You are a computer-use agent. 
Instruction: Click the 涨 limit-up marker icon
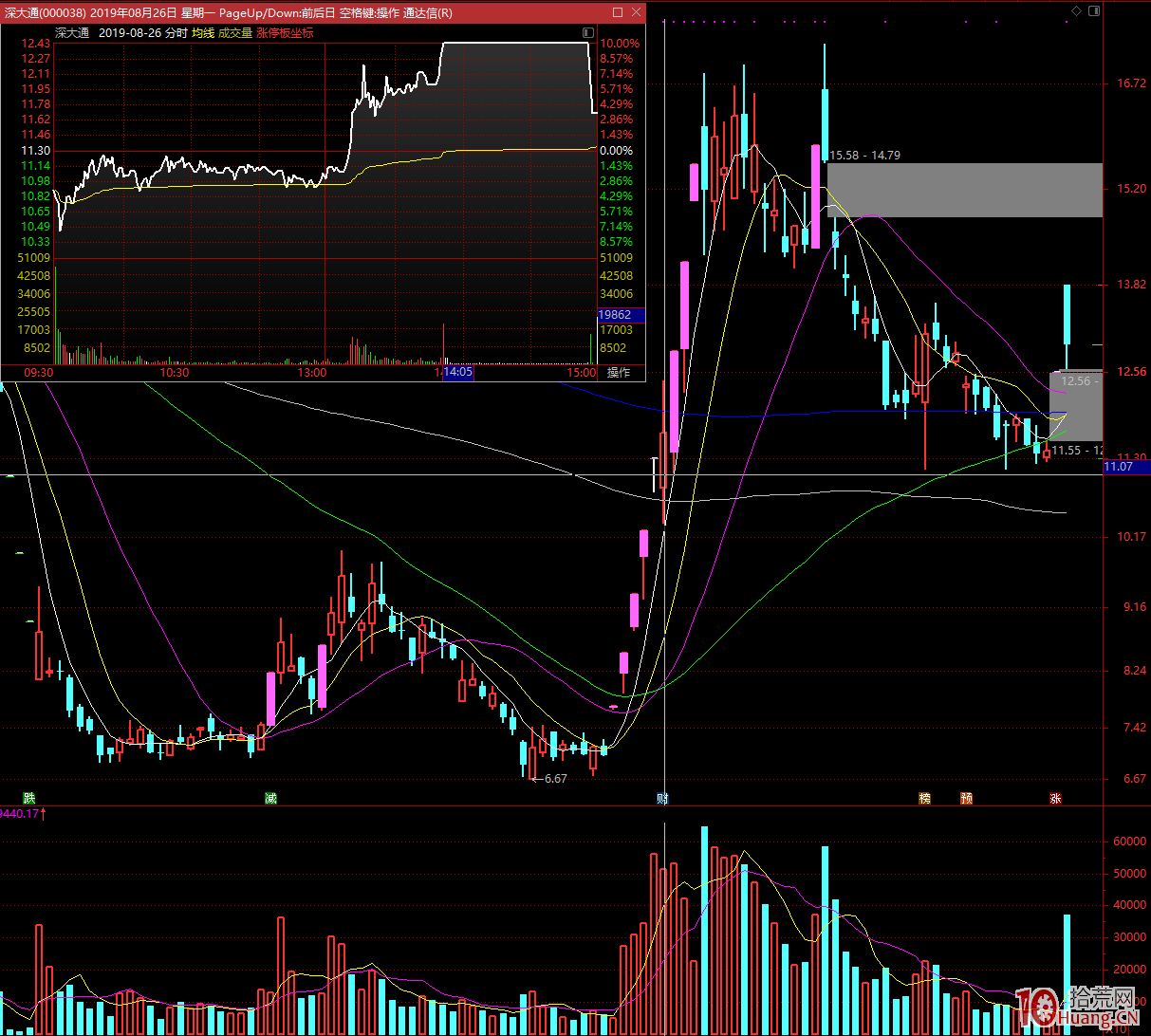tap(1055, 799)
